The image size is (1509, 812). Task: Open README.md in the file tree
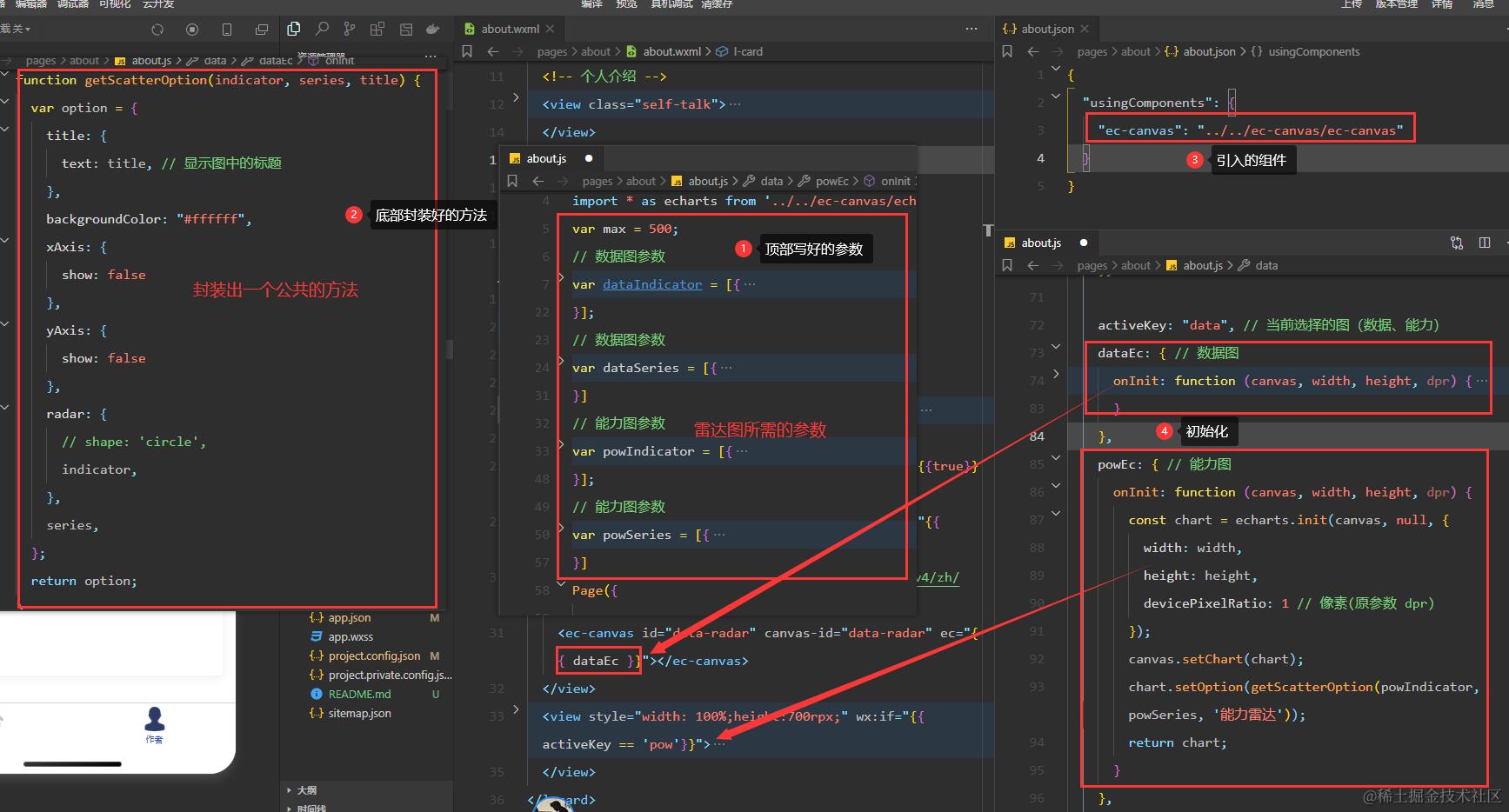point(359,694)
